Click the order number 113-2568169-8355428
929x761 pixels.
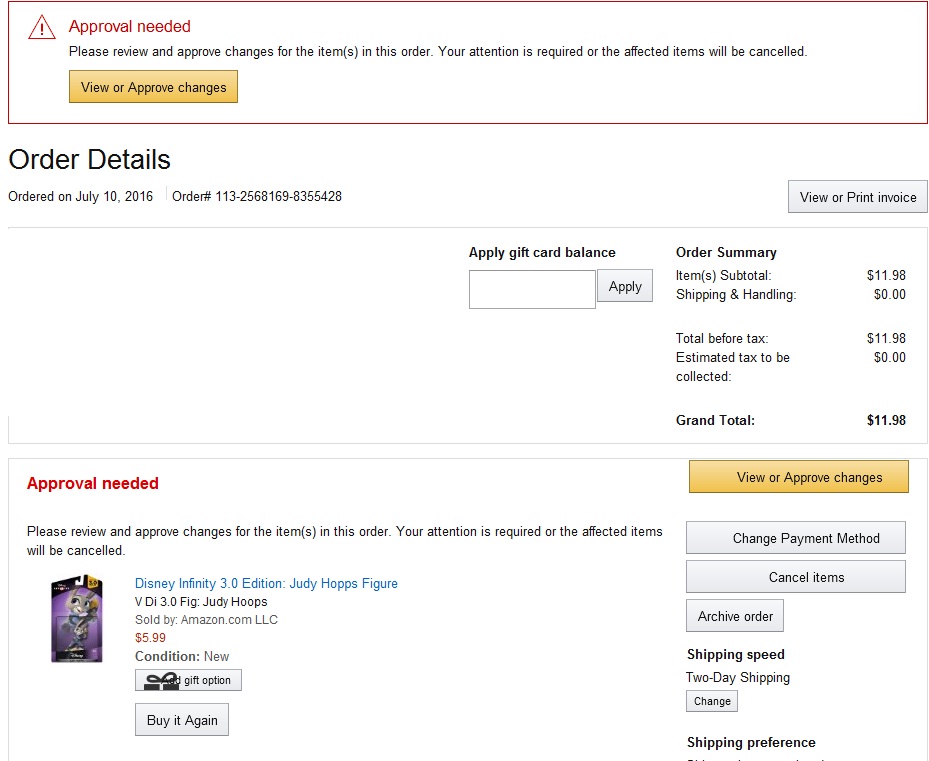pyautogui.click(x=278, y=197)
